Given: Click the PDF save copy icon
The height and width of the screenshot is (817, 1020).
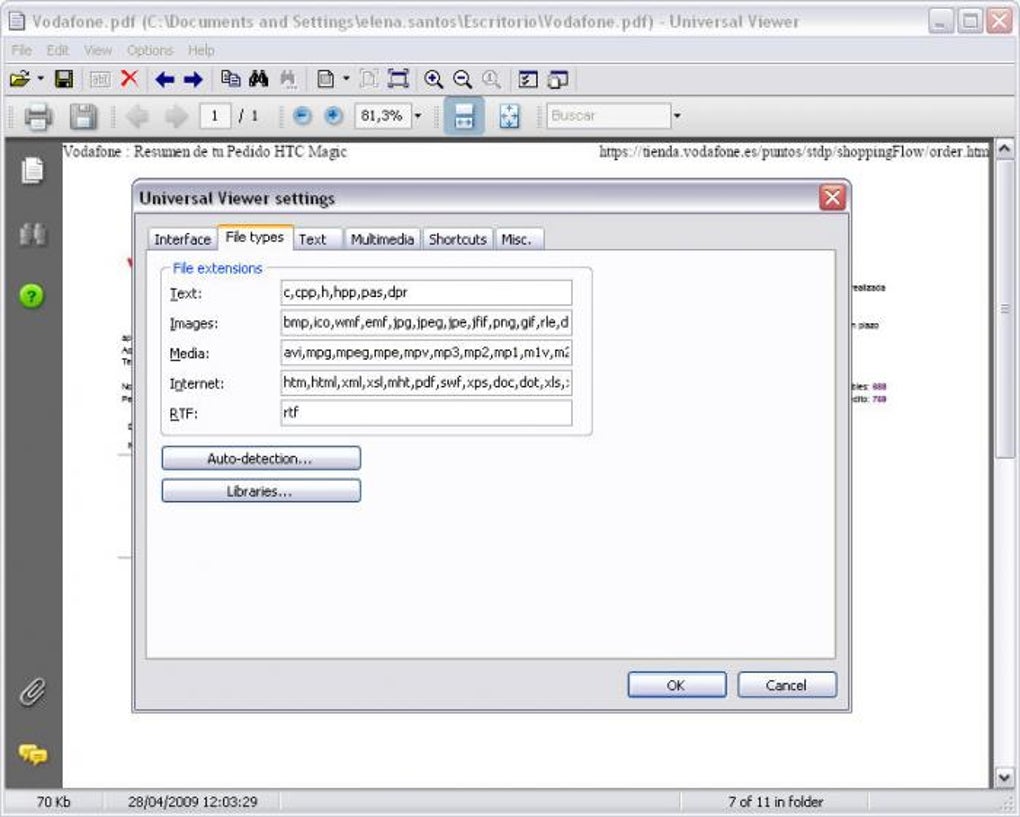Looking at the screenshot, I should pos(83,116).
